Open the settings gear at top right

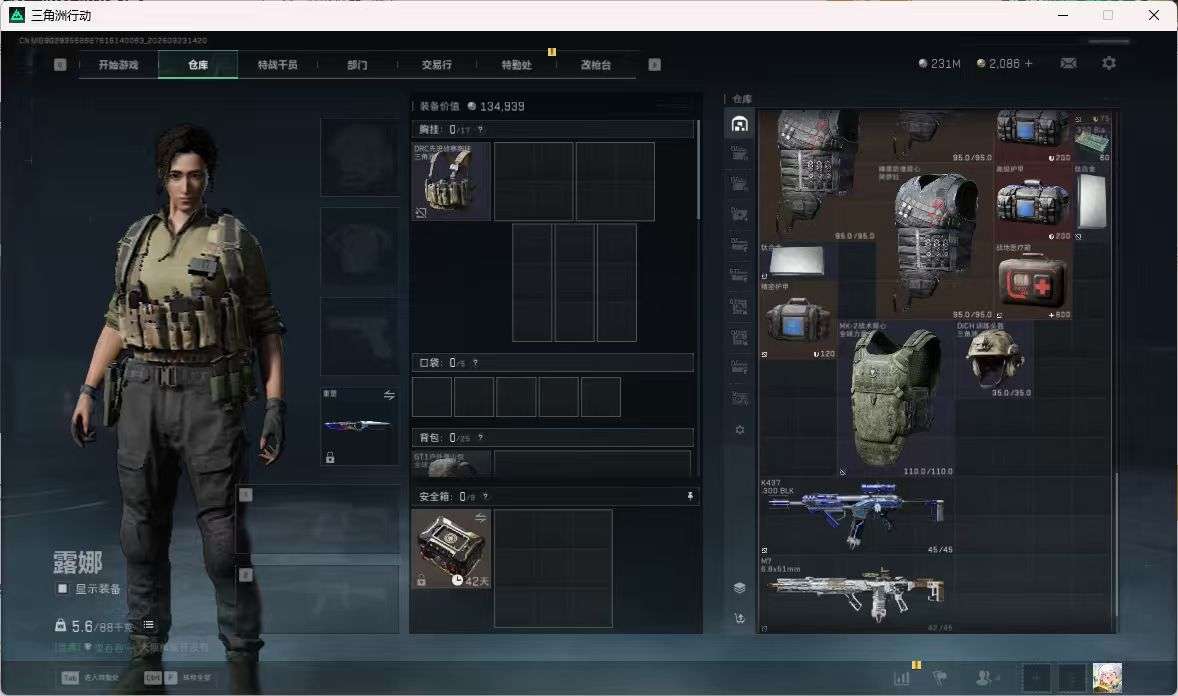[1109, 63]
